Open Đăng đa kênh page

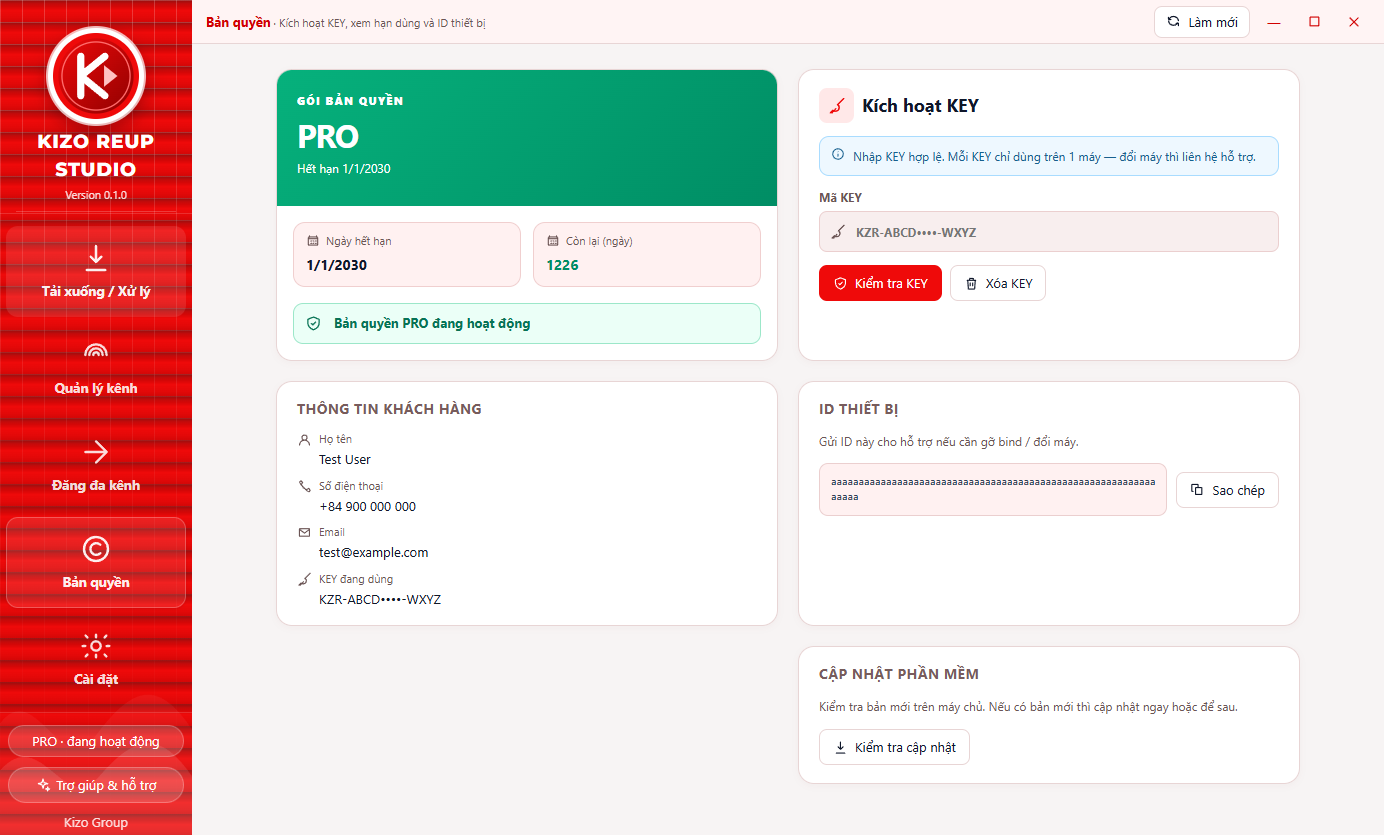coord(96,466)
